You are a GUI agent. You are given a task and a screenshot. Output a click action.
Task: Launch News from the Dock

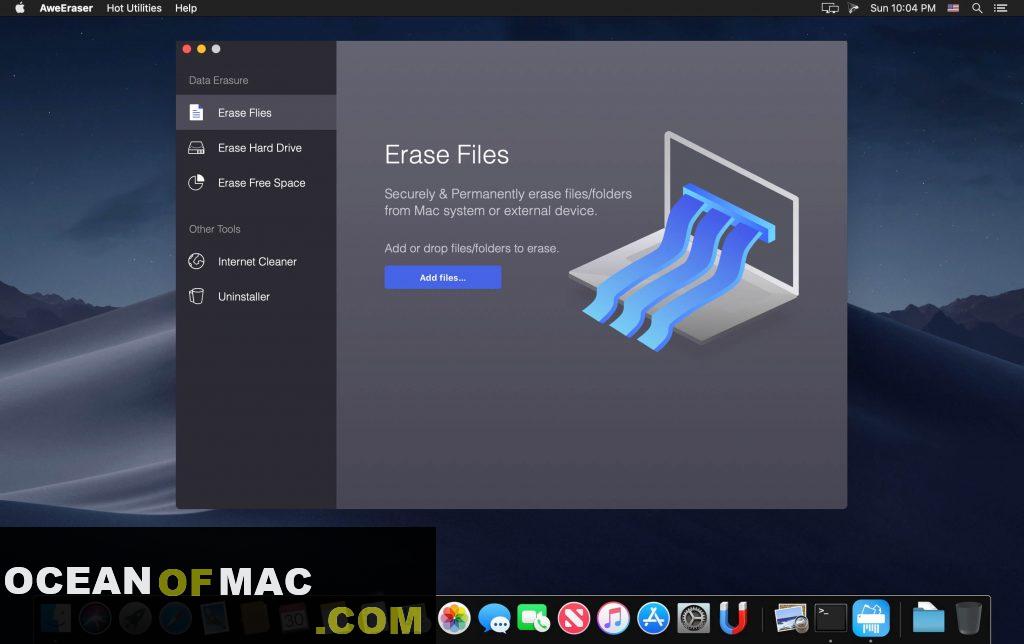point(573,617)
